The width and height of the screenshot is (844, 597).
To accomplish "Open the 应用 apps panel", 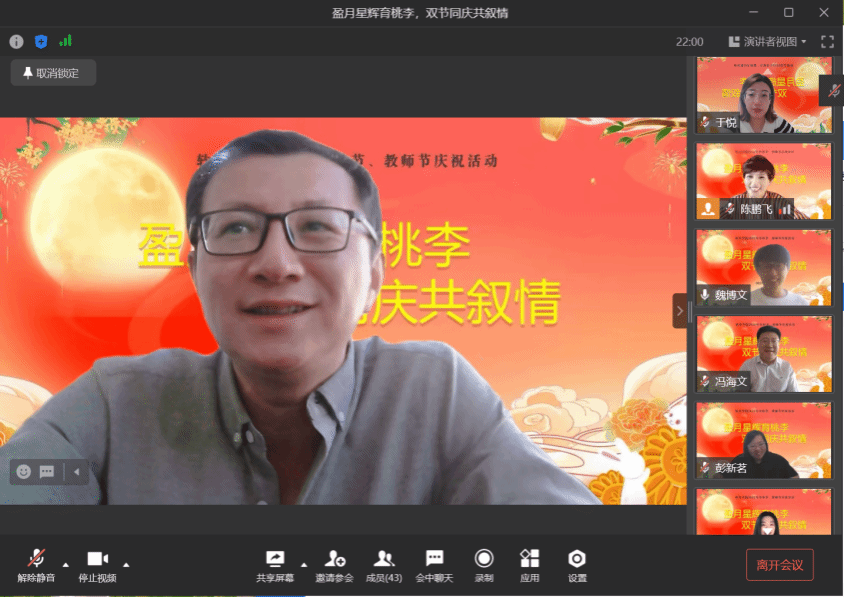I will coord(530,565).
